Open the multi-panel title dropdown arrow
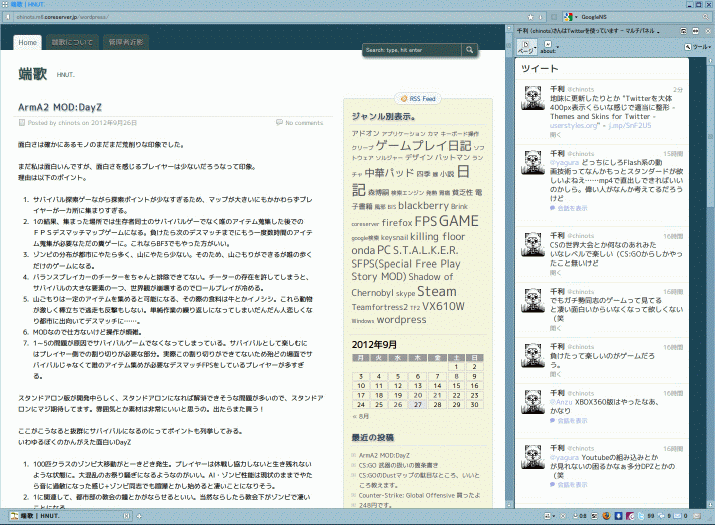715x525 pixels. [x=658, y=31]
